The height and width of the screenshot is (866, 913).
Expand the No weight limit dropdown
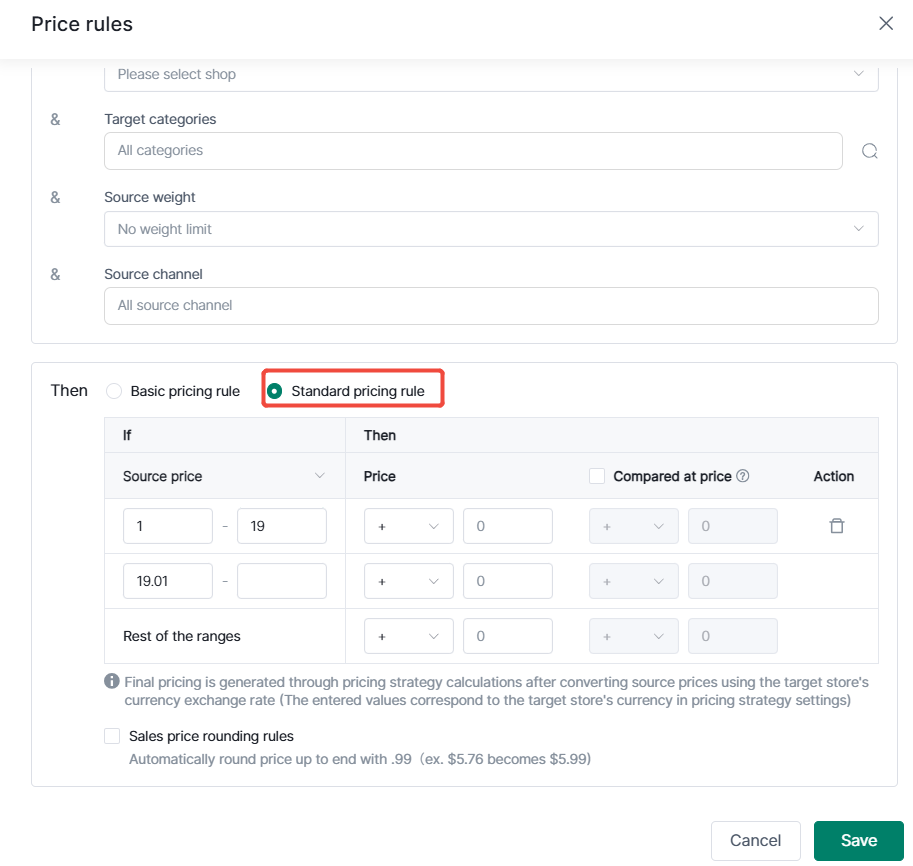[491, 229]
